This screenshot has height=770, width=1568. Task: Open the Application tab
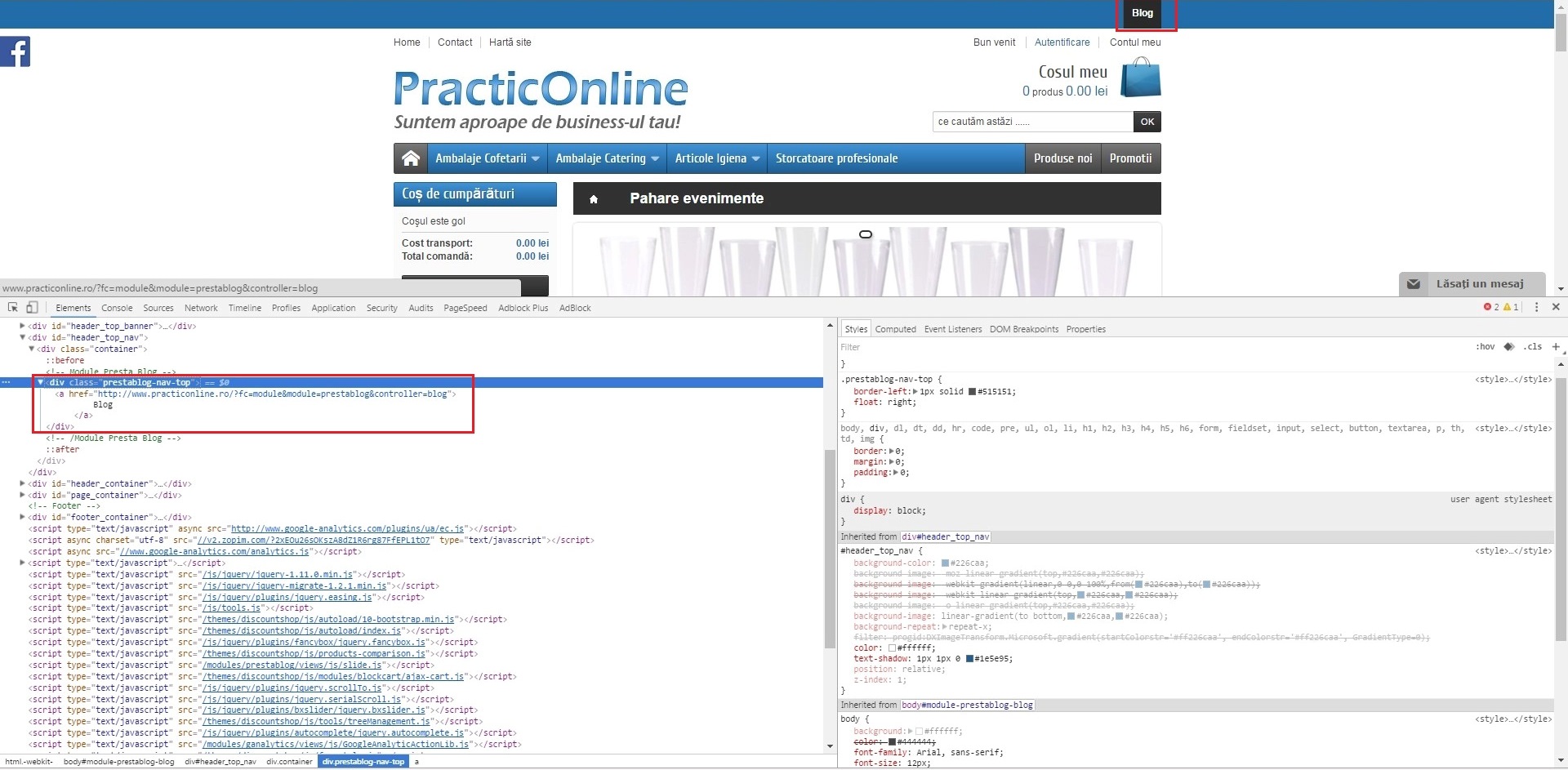333,308
